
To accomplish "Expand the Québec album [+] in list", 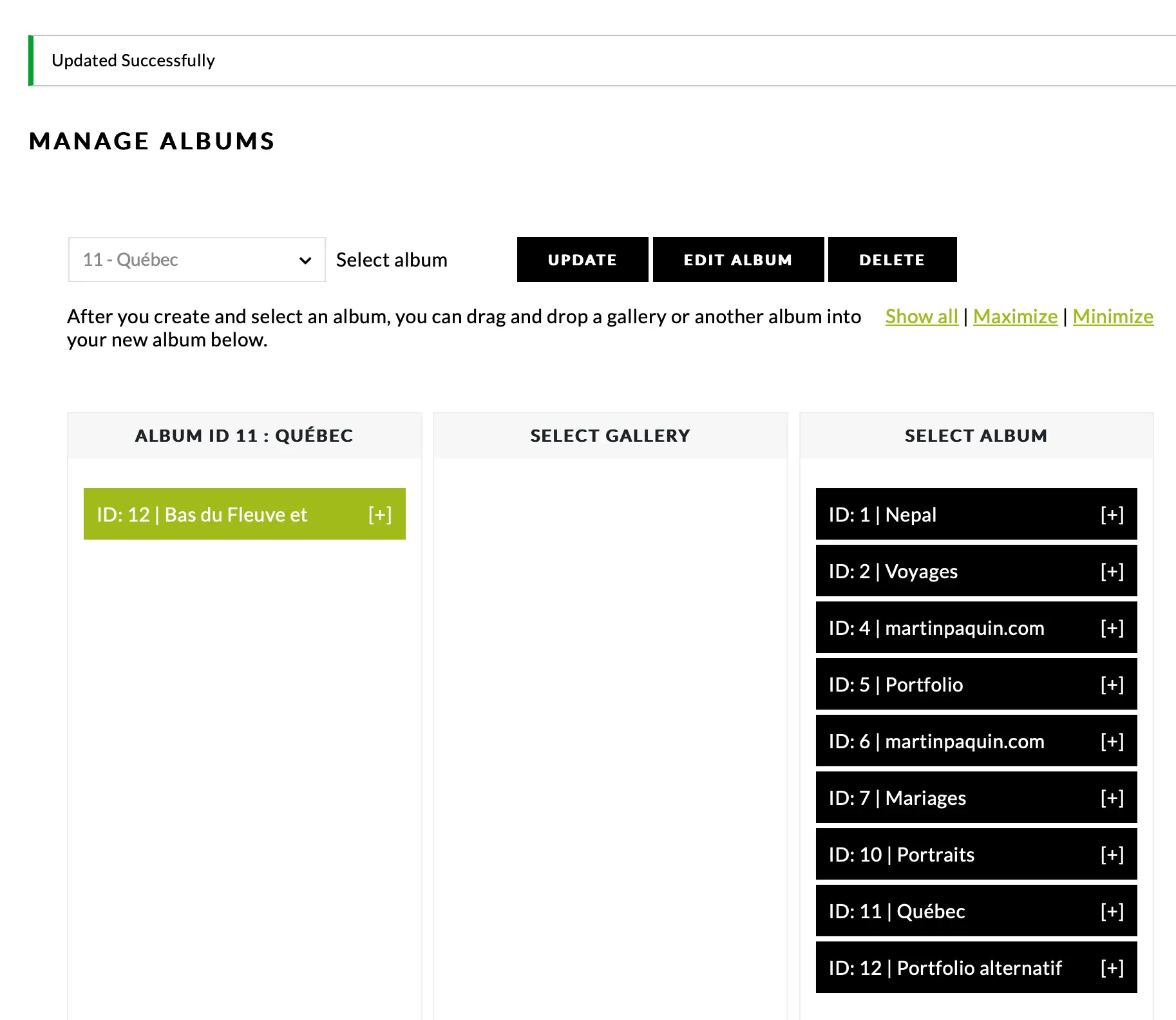I will tap(1112, 911).
